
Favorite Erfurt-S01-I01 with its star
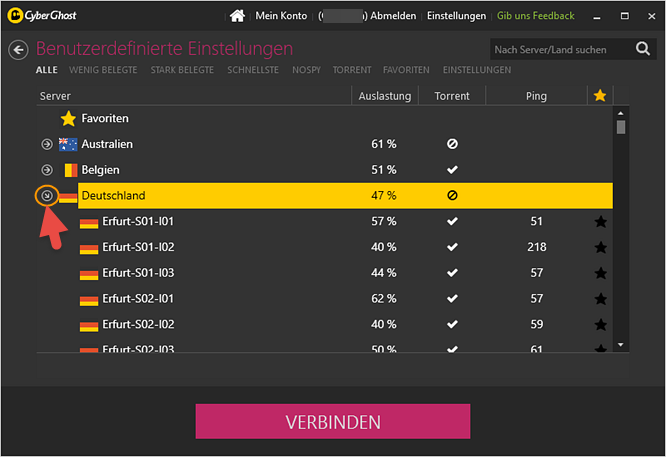pos(601,221)
